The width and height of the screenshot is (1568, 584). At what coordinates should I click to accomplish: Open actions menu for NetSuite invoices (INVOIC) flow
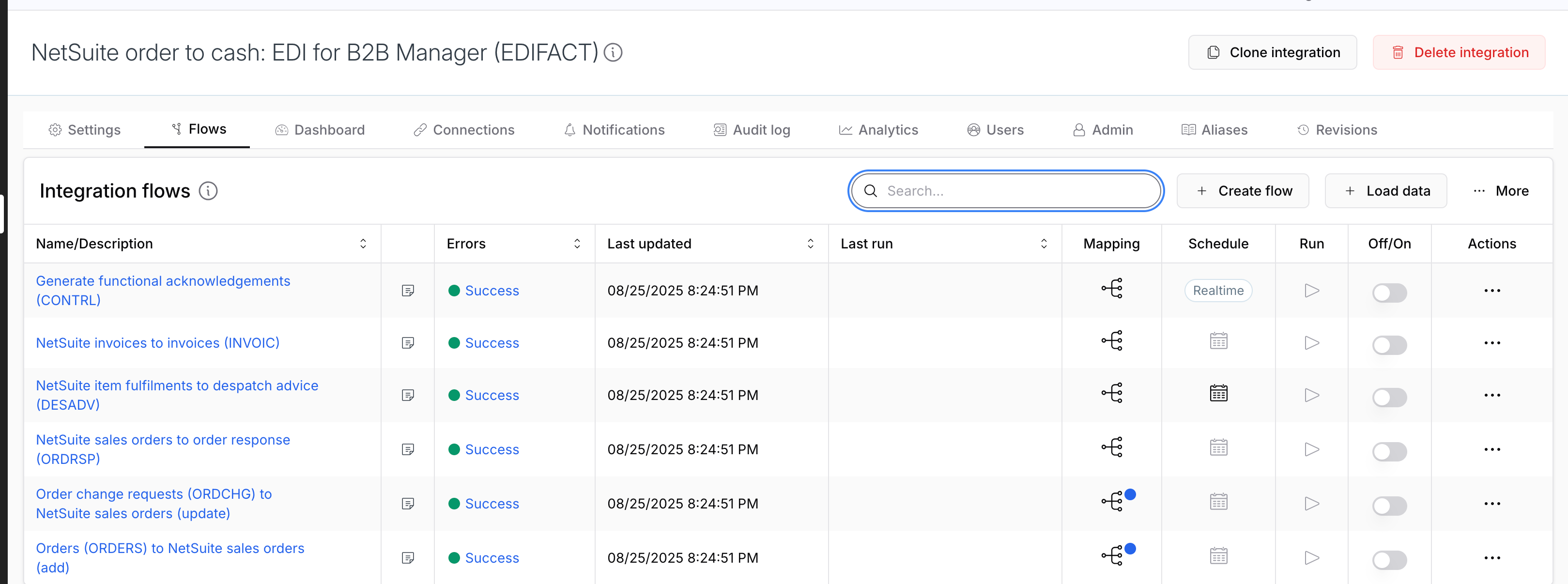tap(1492, 343)
